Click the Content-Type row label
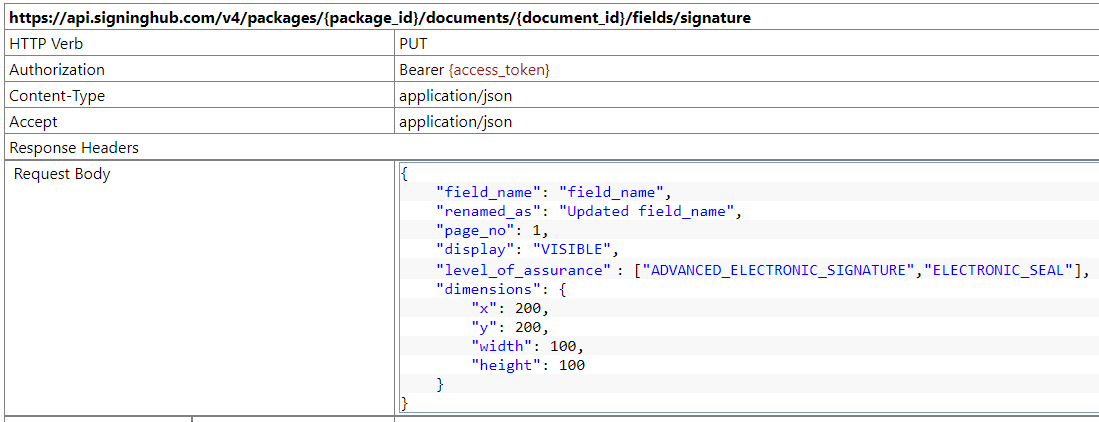Screen dimensions: 1099x422 click(x=57, y=96)
